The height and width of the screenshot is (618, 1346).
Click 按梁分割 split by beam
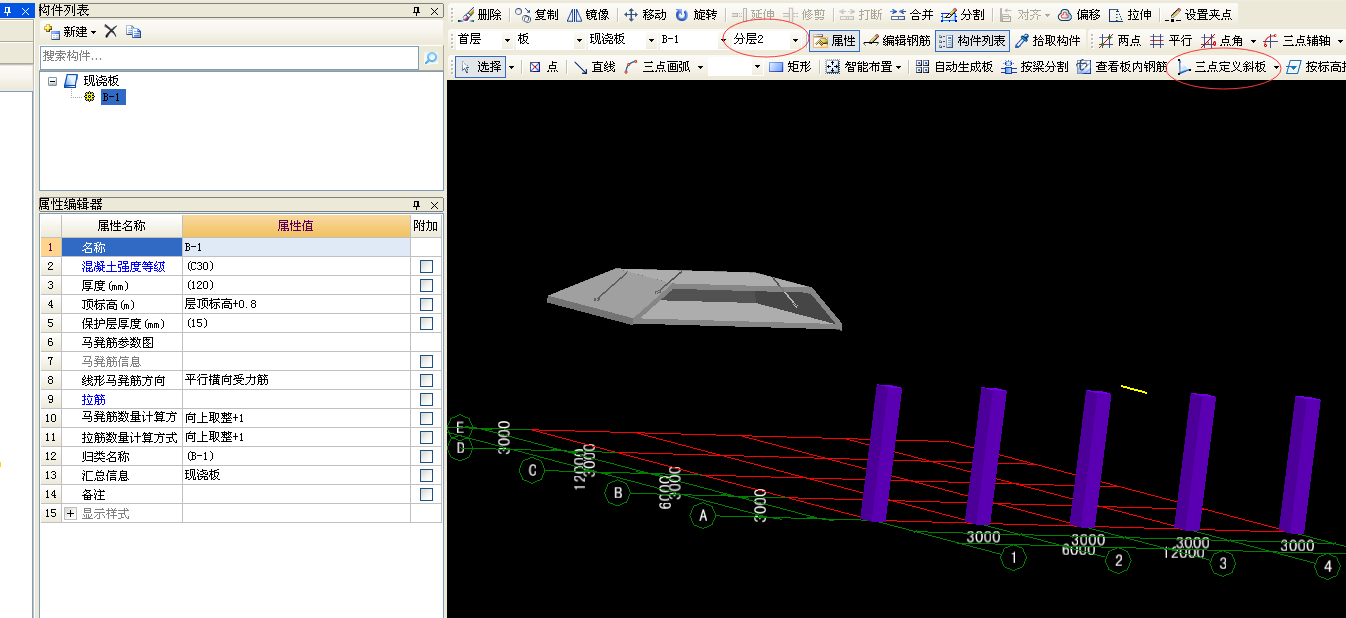click(1035, 67)
